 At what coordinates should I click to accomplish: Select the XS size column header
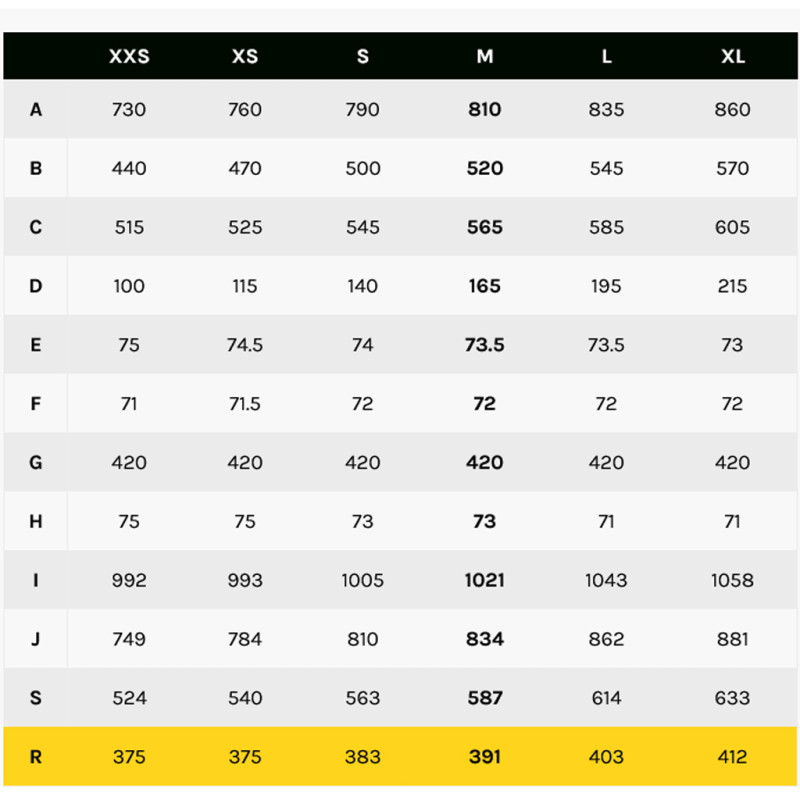pos(245,56)
